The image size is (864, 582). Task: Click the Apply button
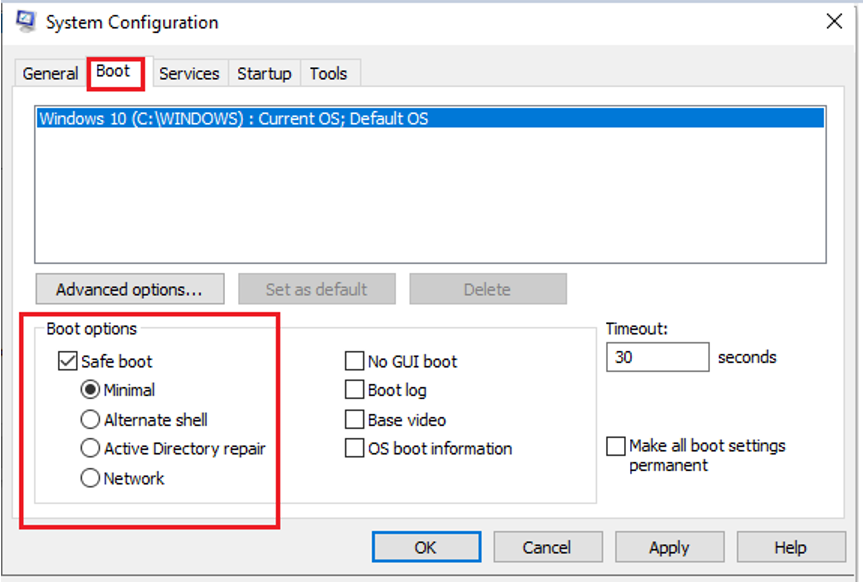(669, 547)
